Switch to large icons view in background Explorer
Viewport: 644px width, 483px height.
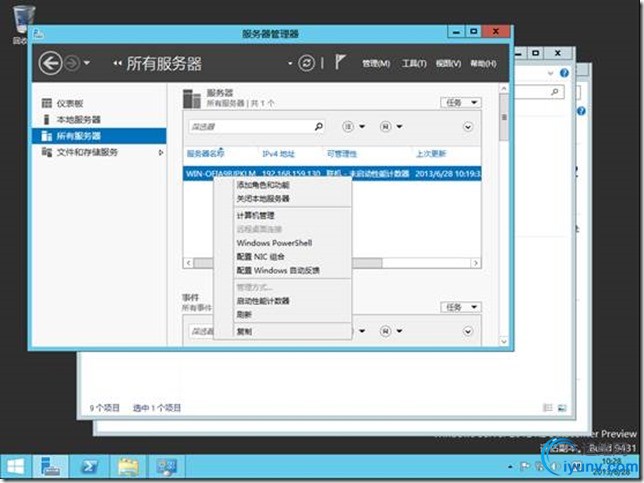coord(562,407)
